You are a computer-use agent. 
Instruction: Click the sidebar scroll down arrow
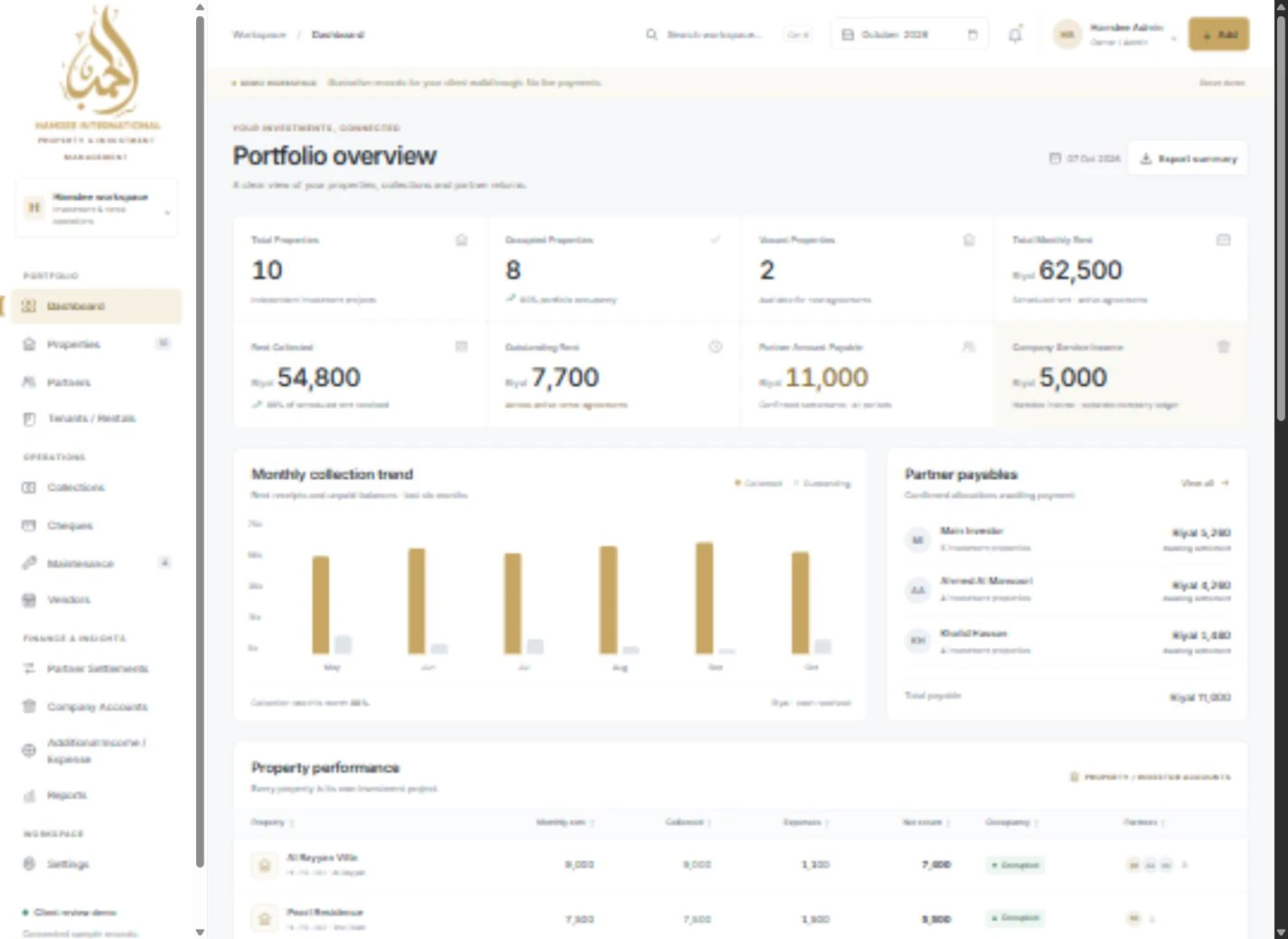(200, 932)
